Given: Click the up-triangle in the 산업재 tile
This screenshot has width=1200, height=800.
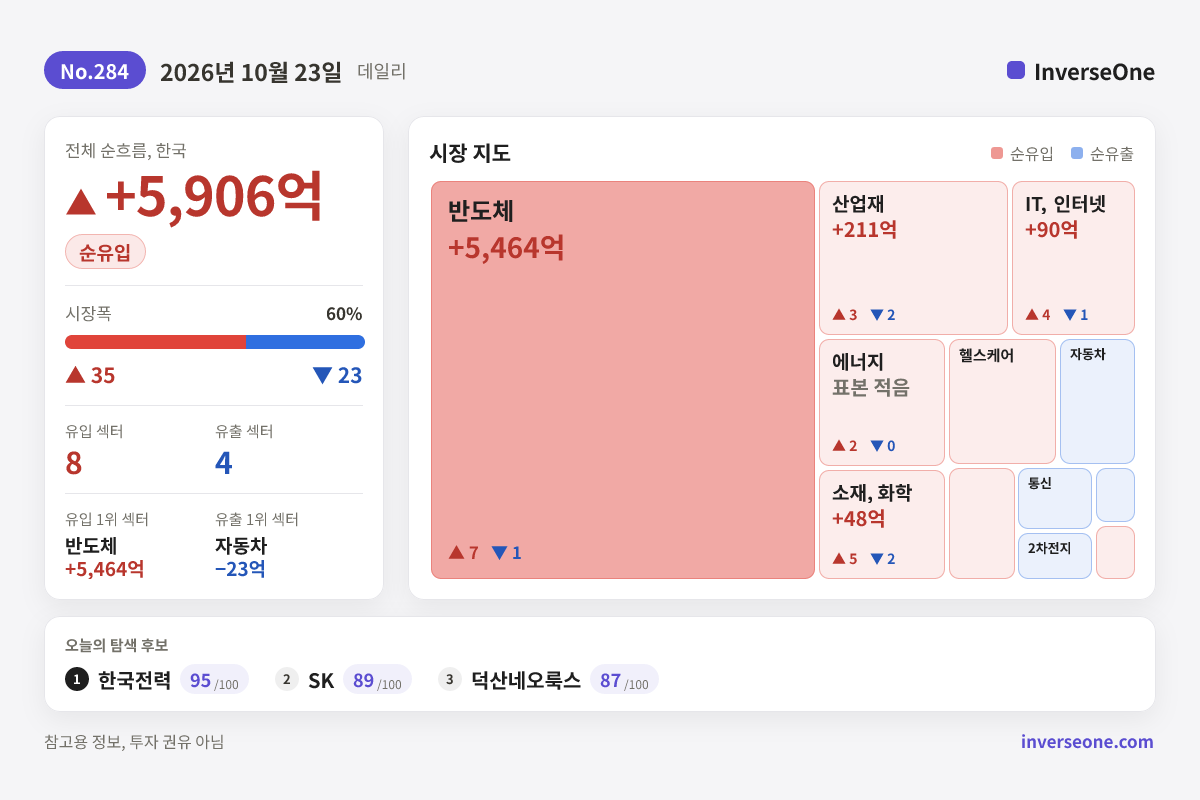Looking at the screenshot, I should (839, 314).
